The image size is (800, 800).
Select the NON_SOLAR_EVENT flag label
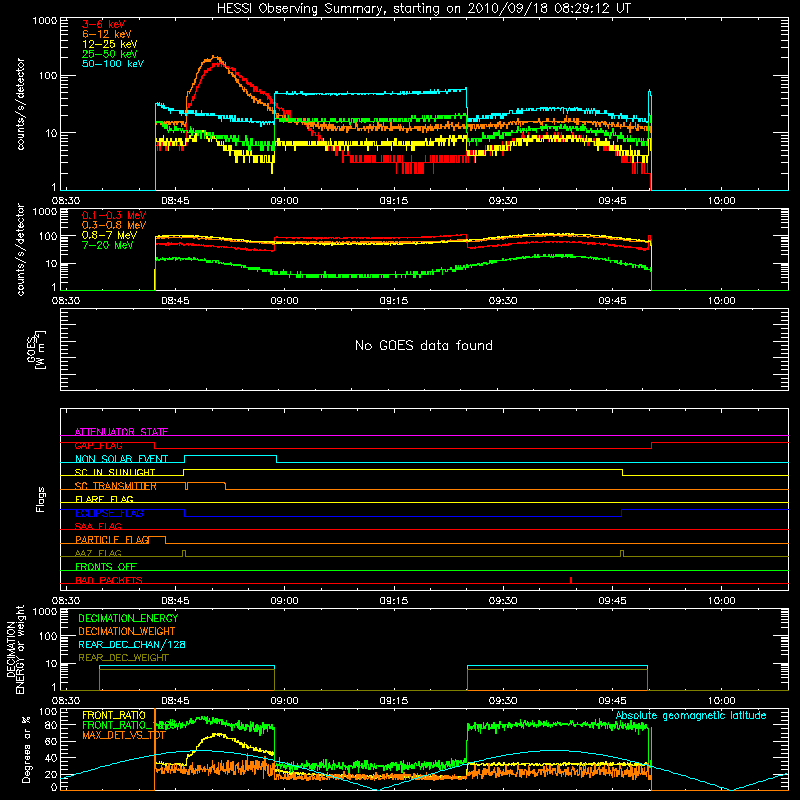point(121,459)
